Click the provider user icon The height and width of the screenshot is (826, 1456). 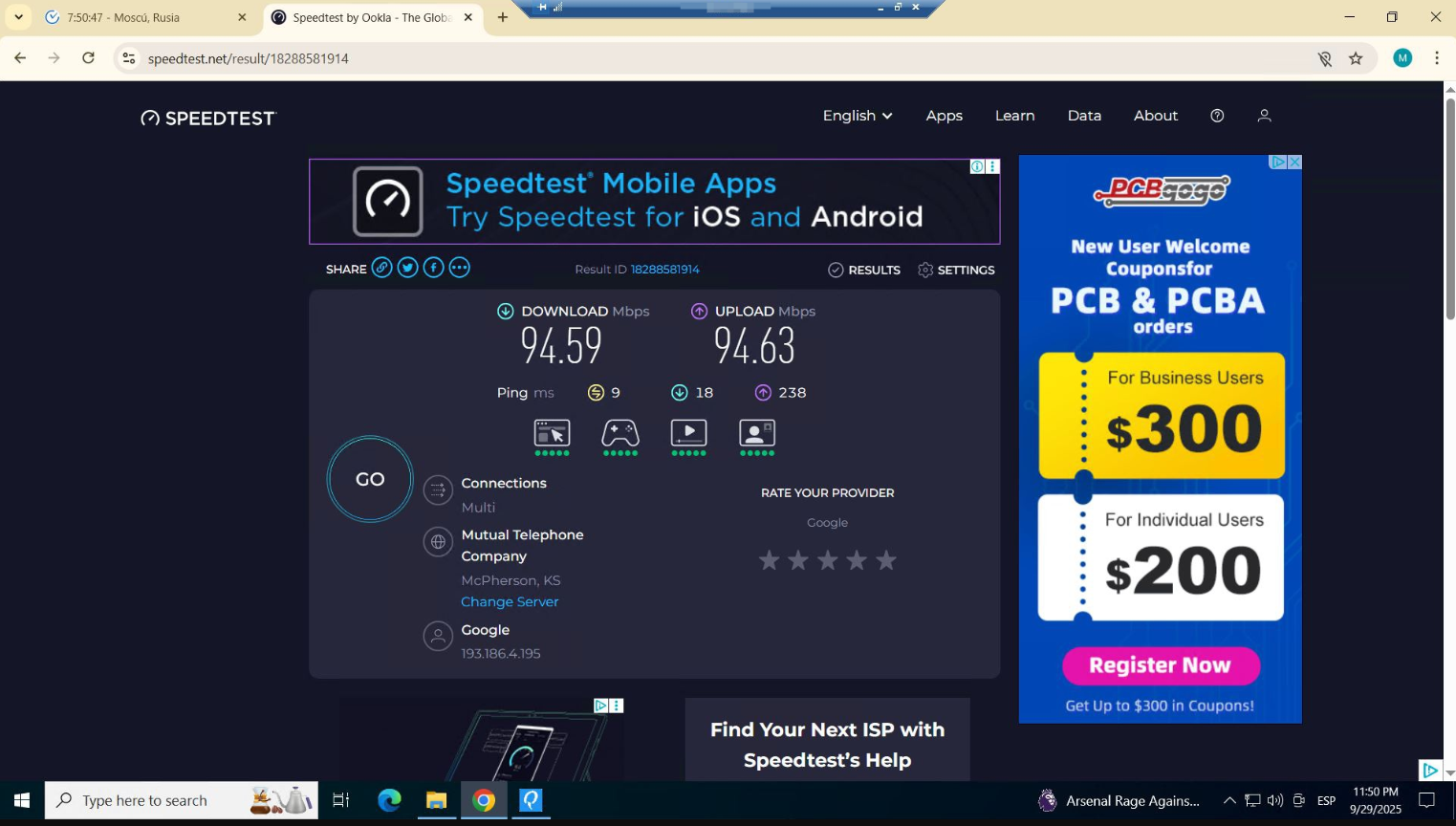[x=438, y=636]
